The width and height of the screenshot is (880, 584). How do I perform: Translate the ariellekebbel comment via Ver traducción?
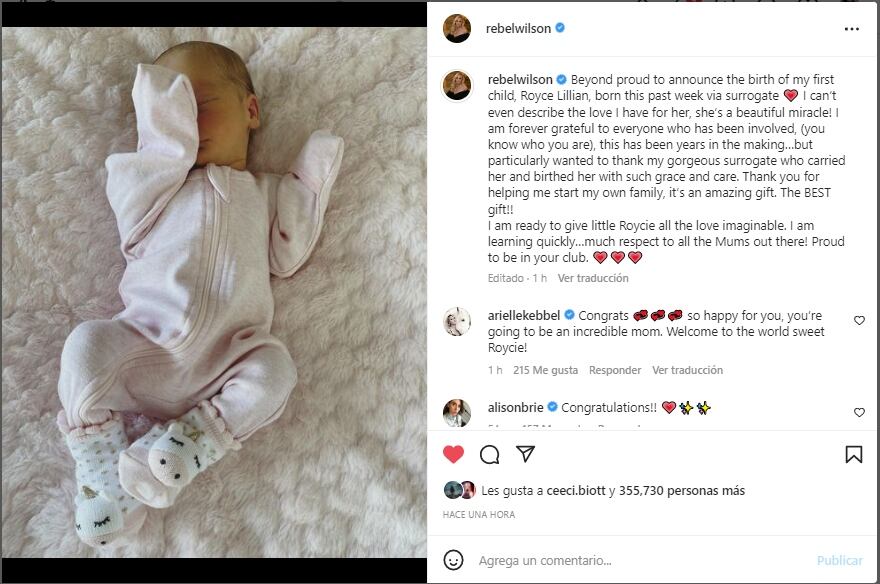tap(687, 370)
